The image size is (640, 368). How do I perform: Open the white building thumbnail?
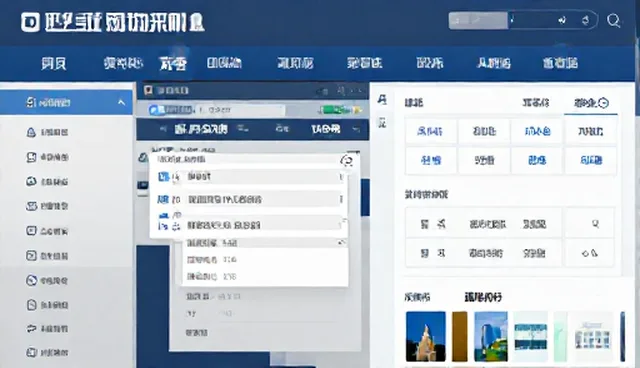[x=593, y=336]
